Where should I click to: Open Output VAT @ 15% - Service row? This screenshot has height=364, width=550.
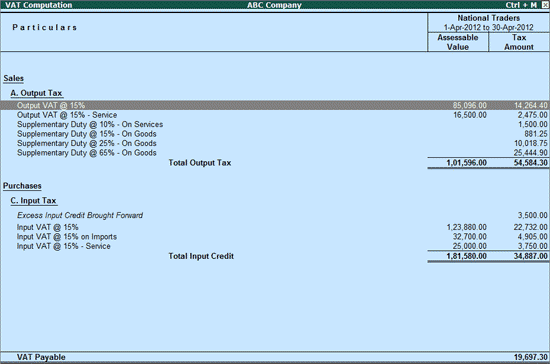click(x=275, y=115)
